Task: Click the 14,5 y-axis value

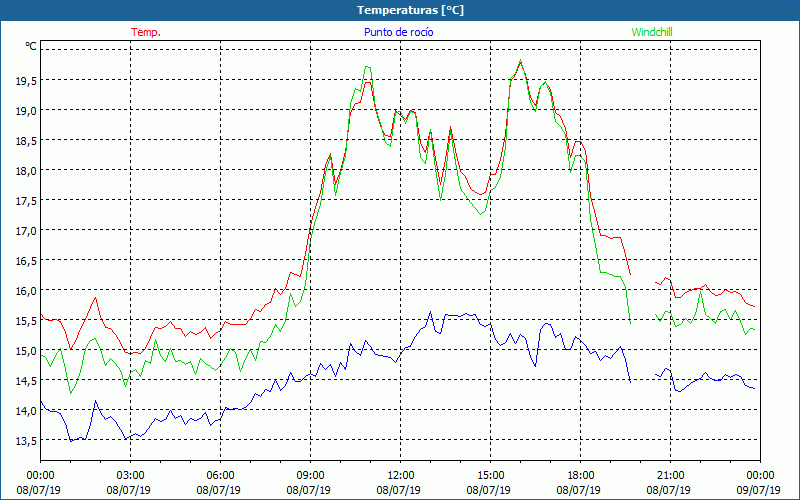Action: tap(26, 381)
